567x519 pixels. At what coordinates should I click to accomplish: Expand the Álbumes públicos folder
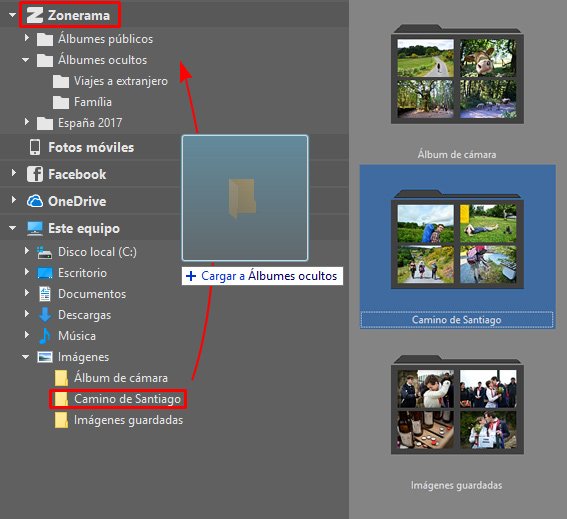pos(26,38)
